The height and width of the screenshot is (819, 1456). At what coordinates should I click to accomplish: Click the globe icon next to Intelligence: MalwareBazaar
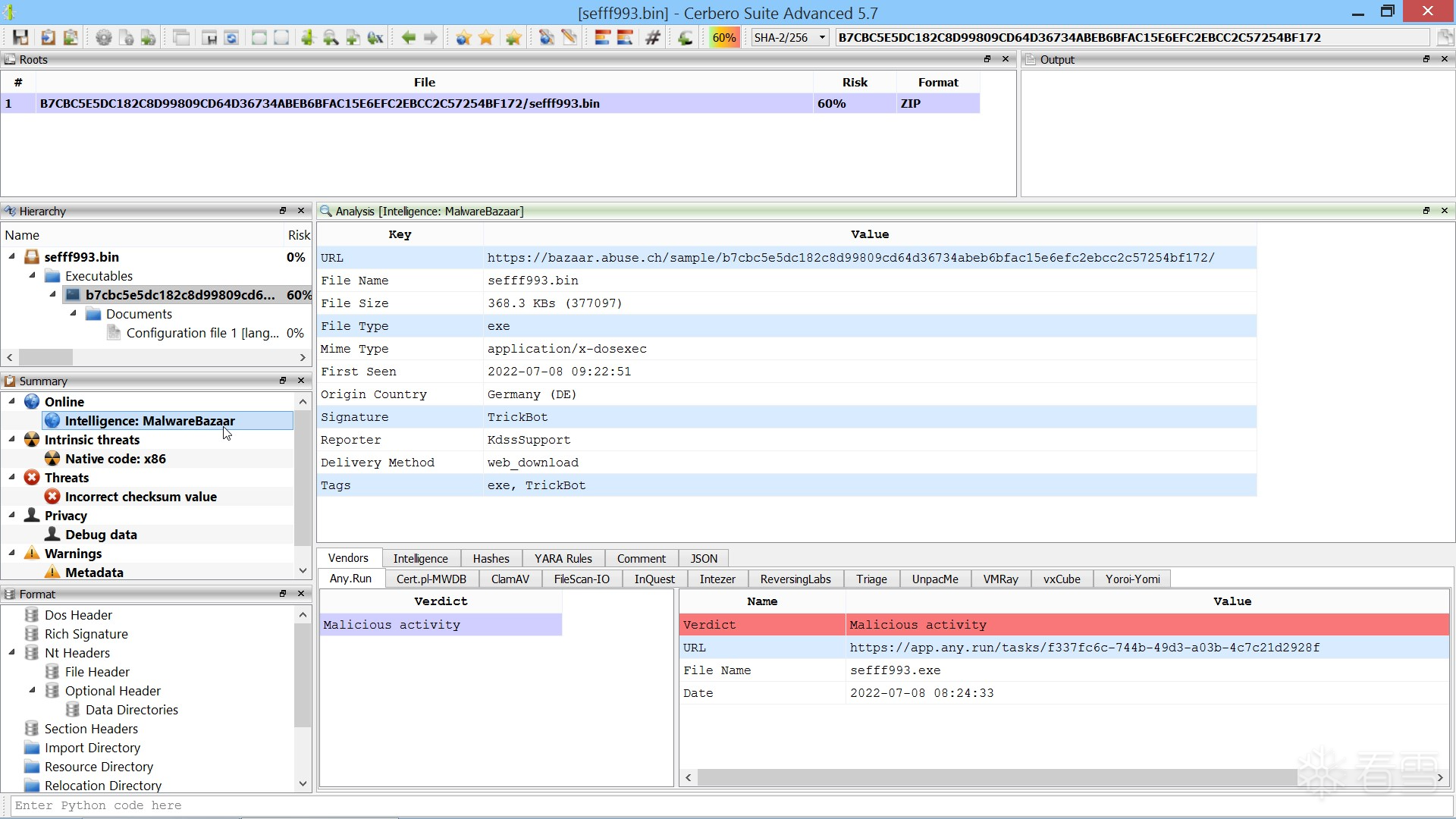pos(52,421)
